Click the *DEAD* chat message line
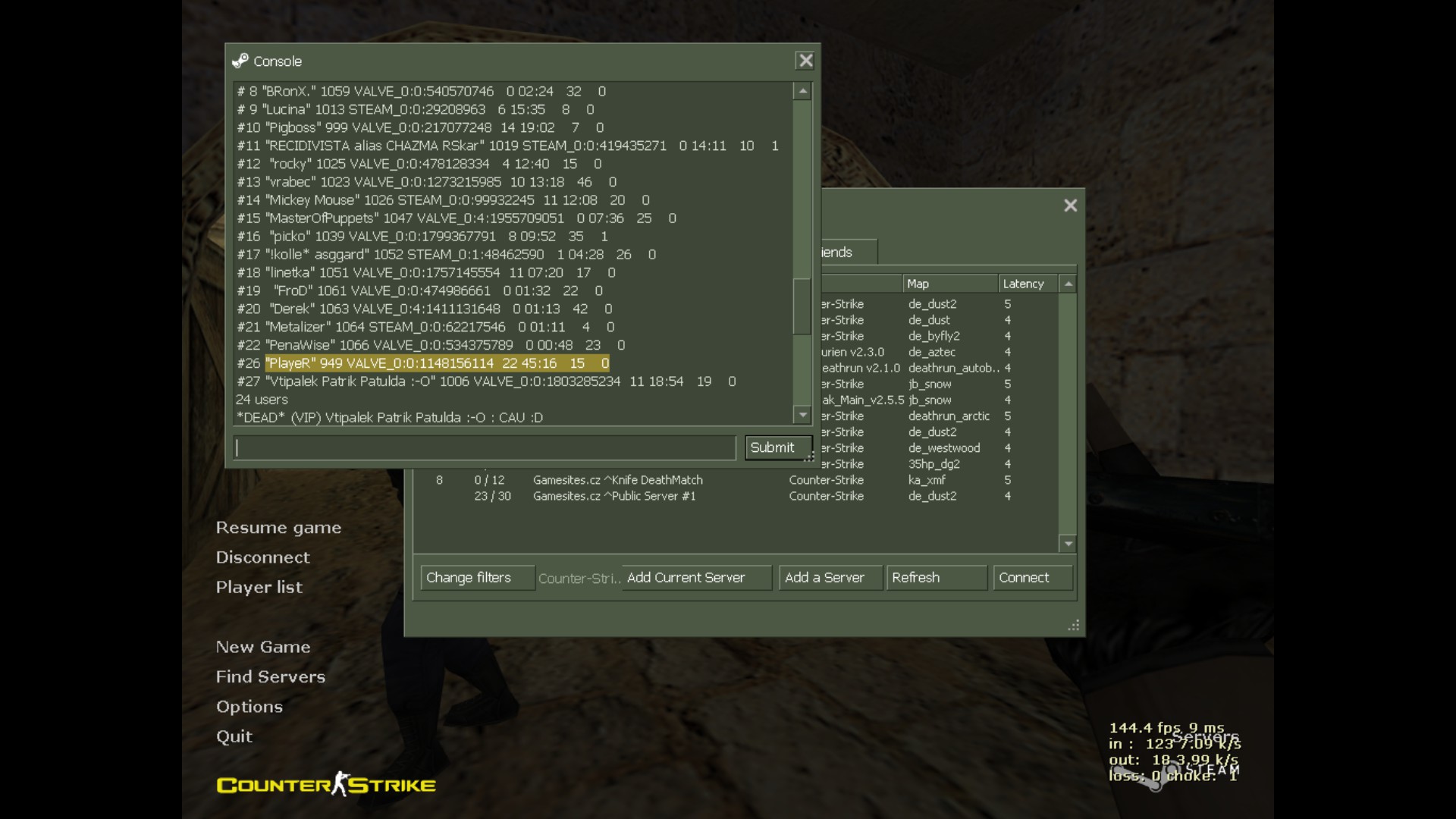 (390, 418)
